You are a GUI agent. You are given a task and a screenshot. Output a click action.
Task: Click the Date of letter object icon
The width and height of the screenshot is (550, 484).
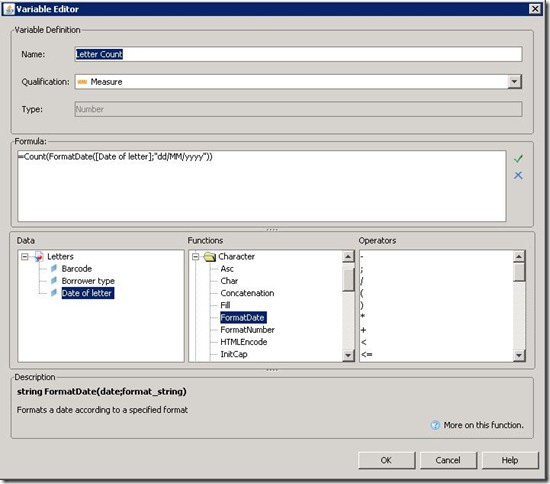click(x=54, y=293)
